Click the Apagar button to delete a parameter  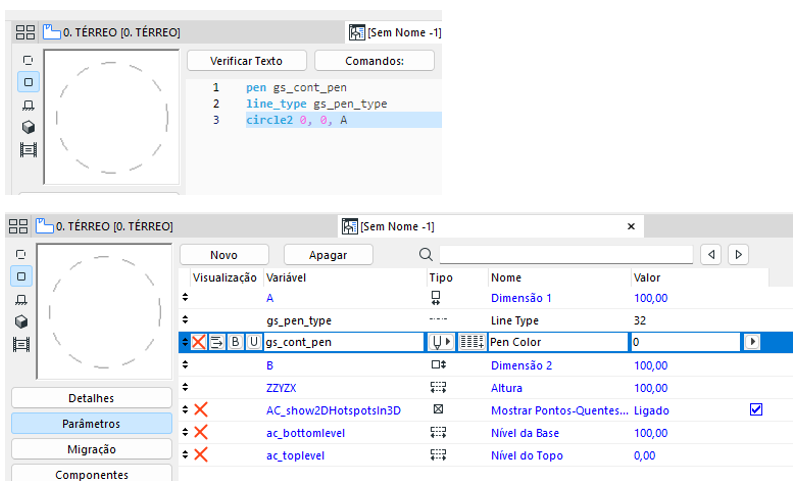[328, 255]
